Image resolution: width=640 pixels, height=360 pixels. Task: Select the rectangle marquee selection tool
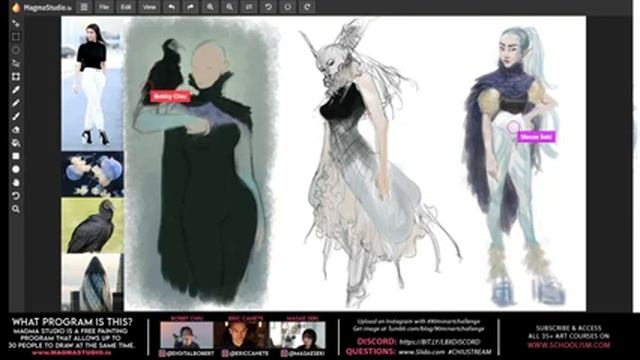[16, 37]
